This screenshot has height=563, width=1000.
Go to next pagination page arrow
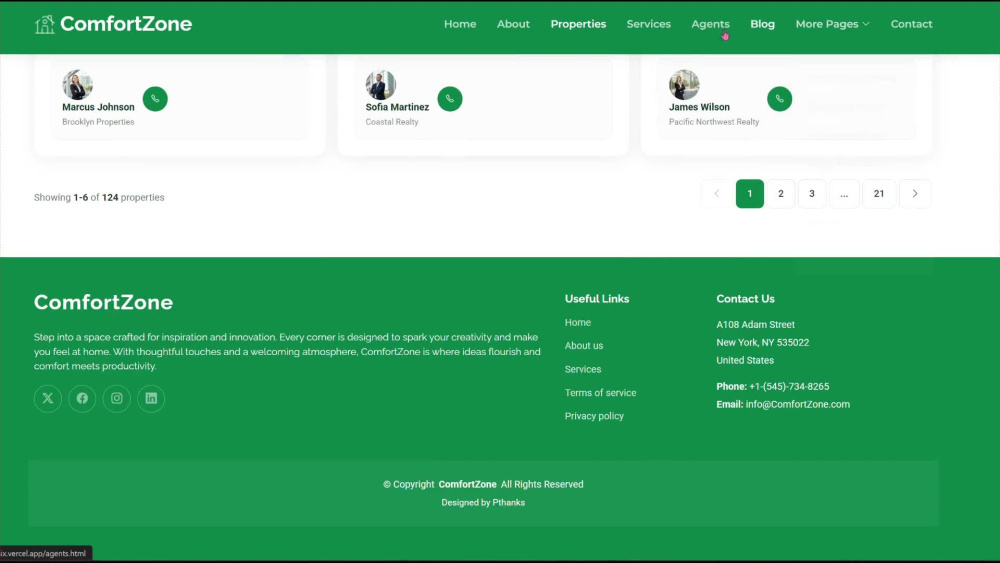[x=915, y=194]
